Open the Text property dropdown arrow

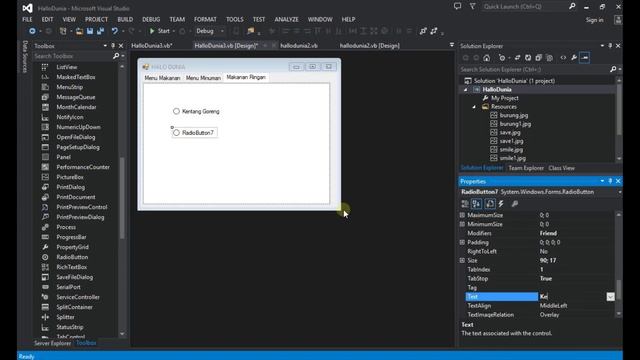pos(610,297)
